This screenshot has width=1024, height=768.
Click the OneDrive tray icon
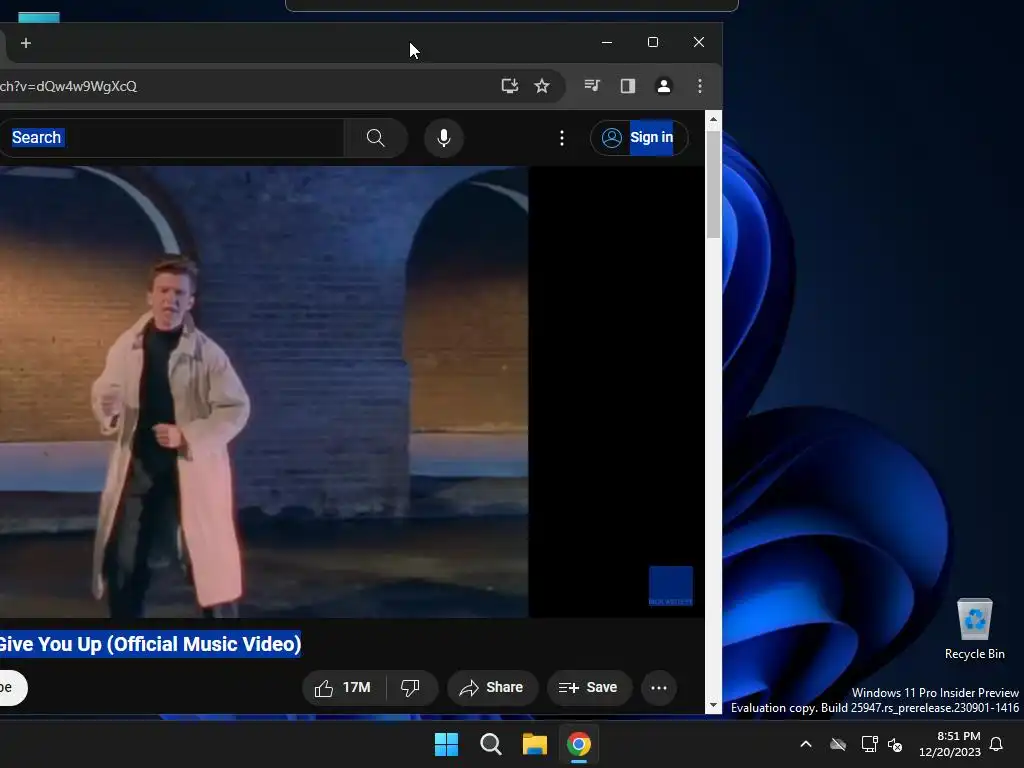click(x=838, y=744)
